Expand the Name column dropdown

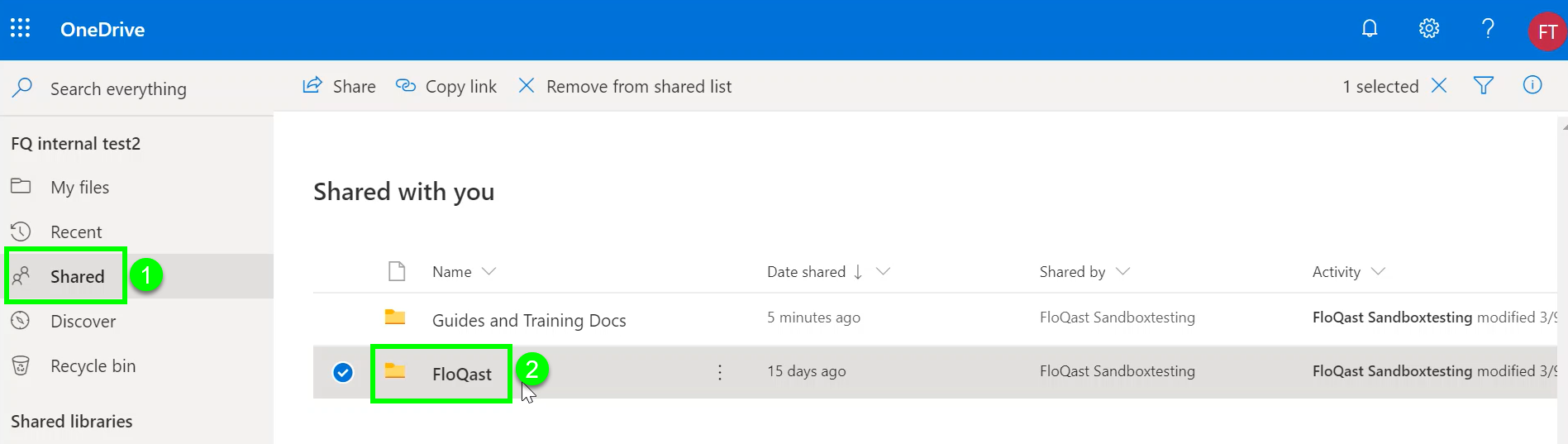(x=489, y=271)
